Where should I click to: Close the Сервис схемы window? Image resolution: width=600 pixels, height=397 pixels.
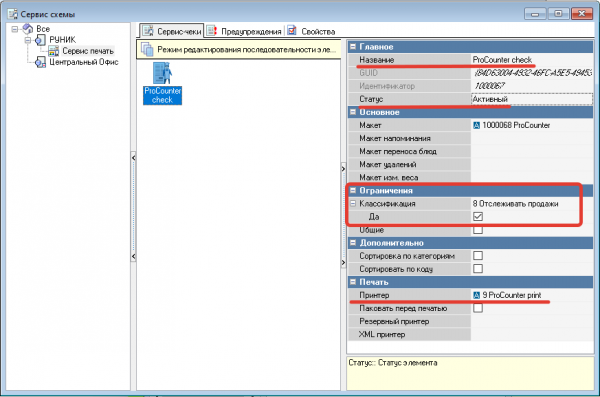point(582,14)
